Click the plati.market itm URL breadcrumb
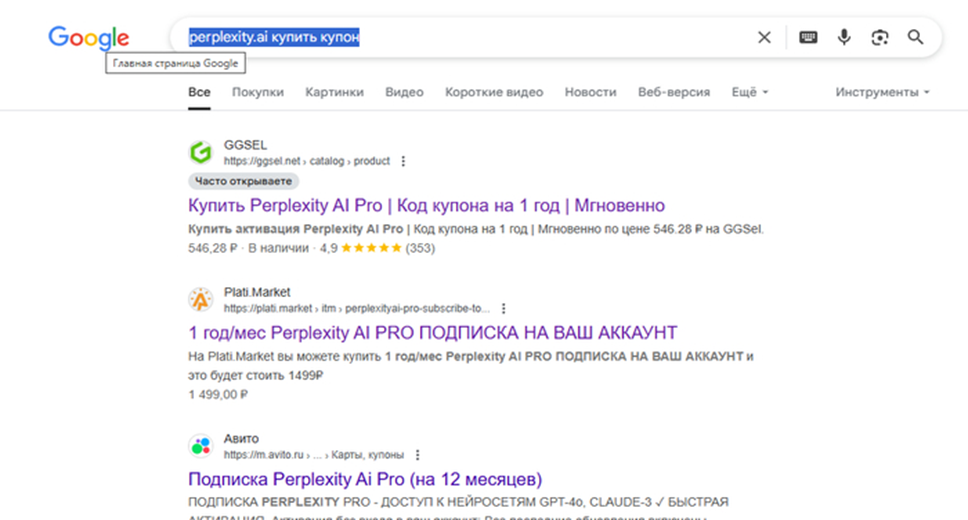968x520 pixels. (x=357, y=308)
